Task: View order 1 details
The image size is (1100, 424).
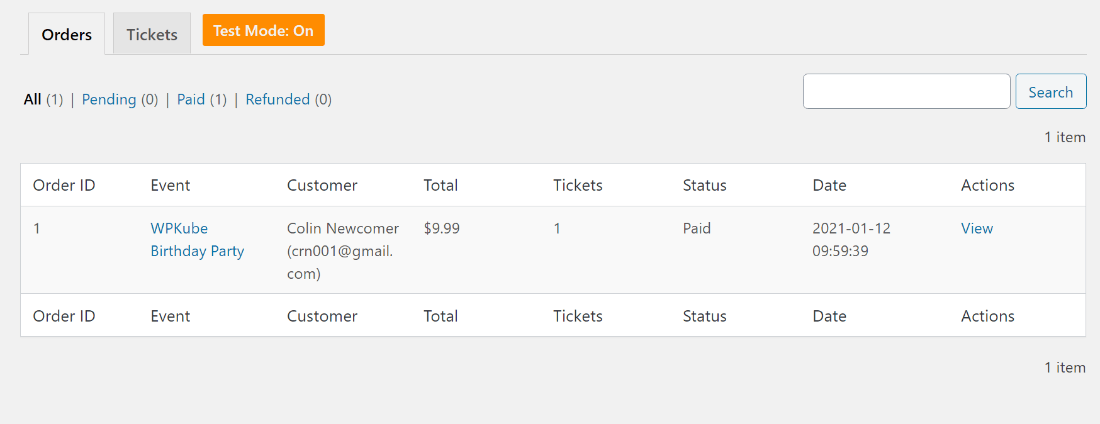Action: pos(977,228)
